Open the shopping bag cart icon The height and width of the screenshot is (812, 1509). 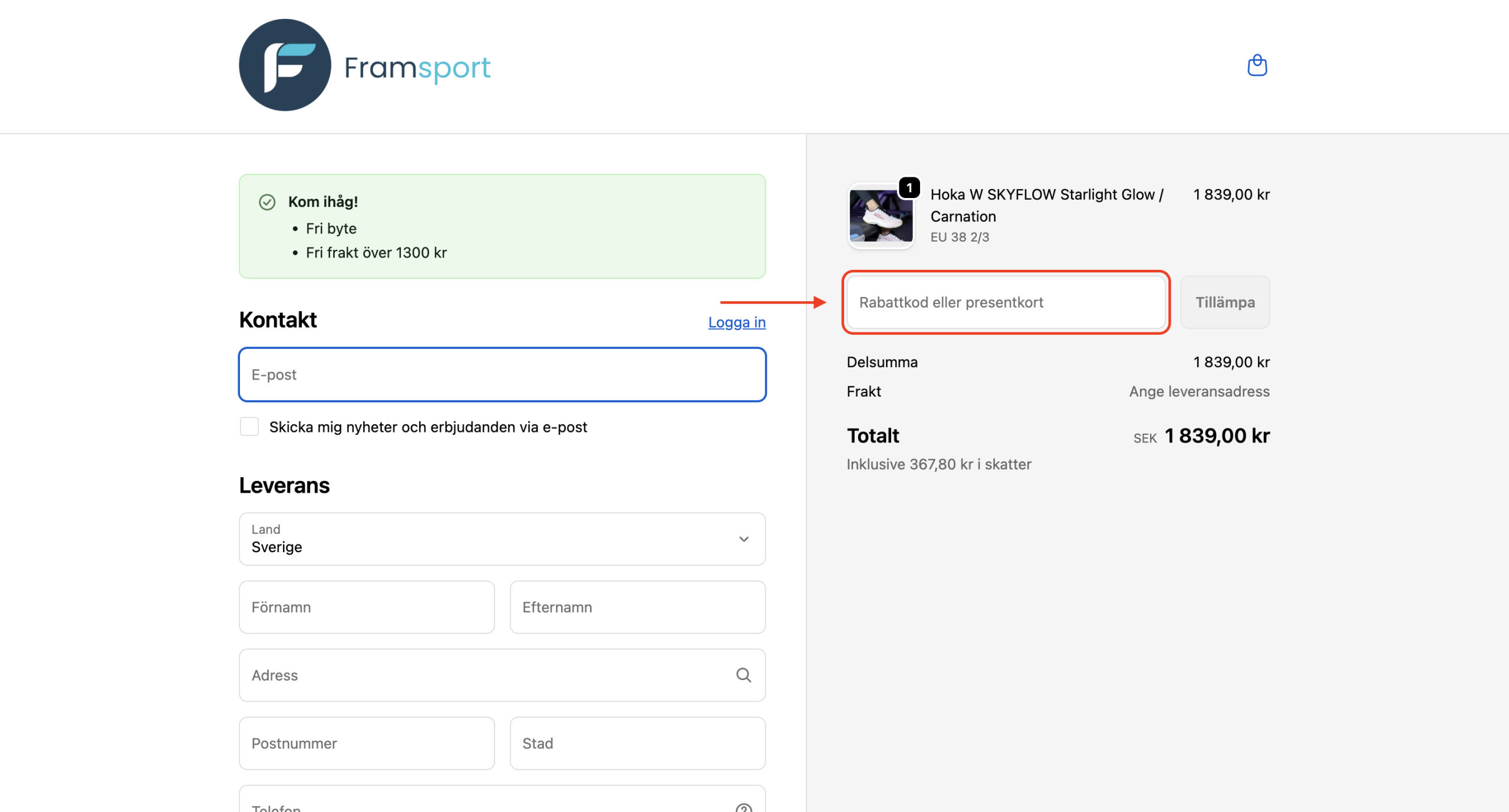coord(1257,65)
